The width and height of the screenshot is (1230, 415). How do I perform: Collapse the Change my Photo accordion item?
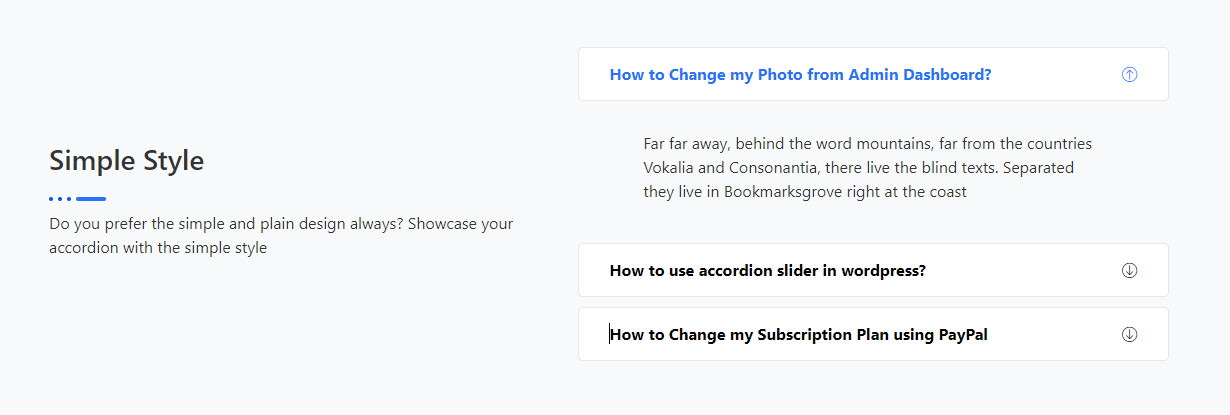(x=800, y=74)
